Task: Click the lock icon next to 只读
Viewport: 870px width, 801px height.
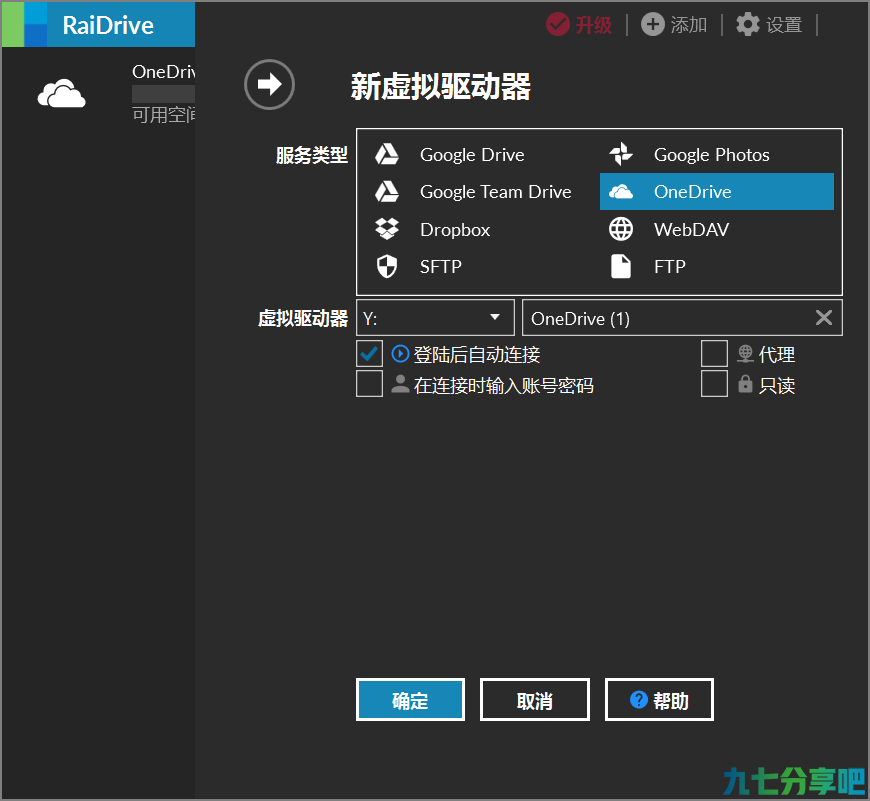Action: click(745, 383)
